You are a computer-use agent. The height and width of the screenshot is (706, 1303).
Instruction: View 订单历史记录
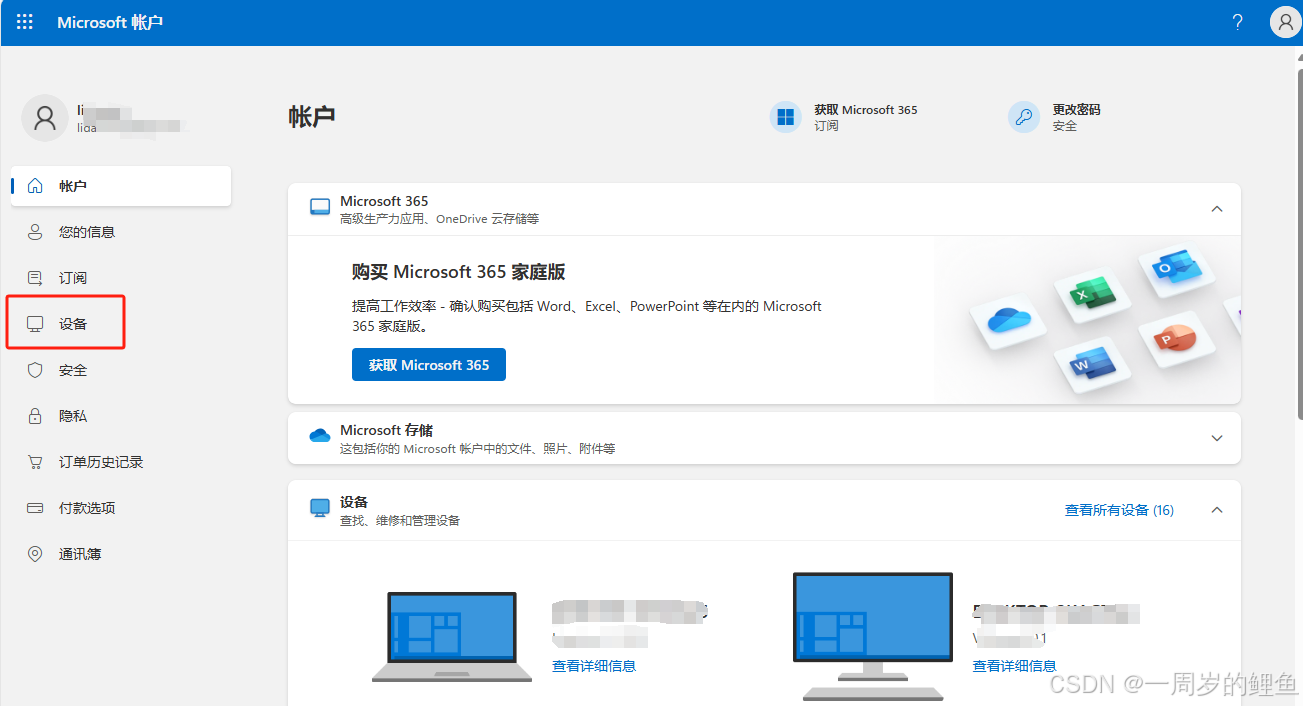pos(121,462)
